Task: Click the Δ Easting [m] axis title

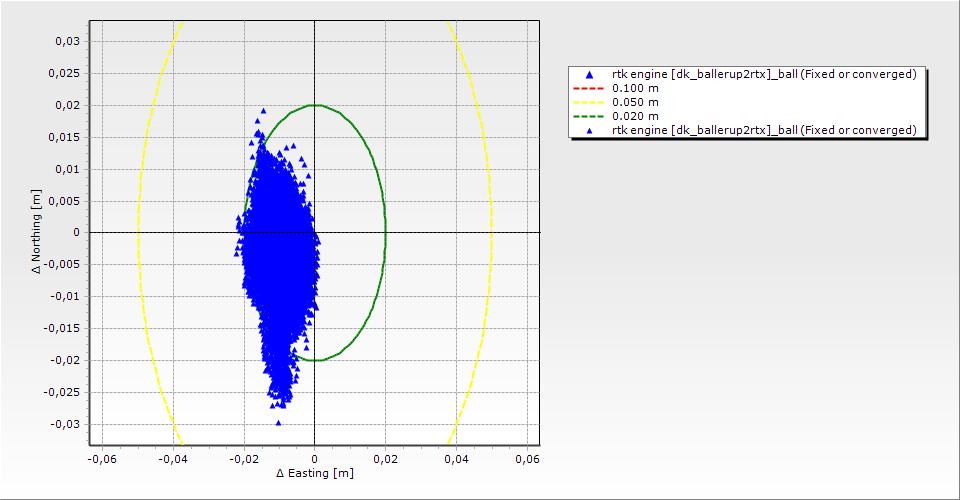Action: pyautogui.click(x=314, y=473)
